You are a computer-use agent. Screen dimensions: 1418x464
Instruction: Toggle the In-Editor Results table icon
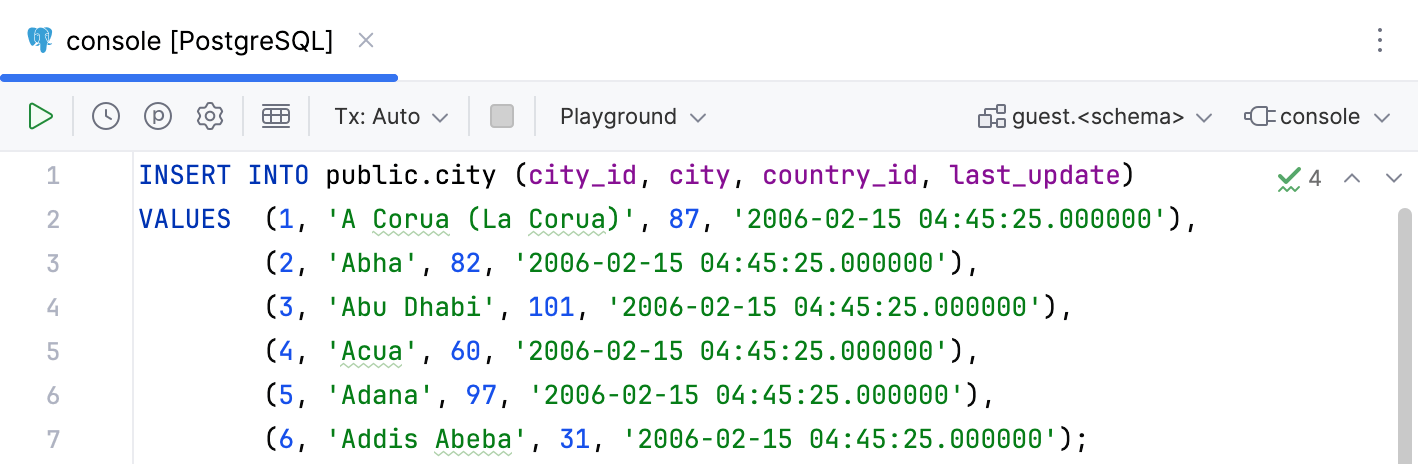[x=276, y=116]
